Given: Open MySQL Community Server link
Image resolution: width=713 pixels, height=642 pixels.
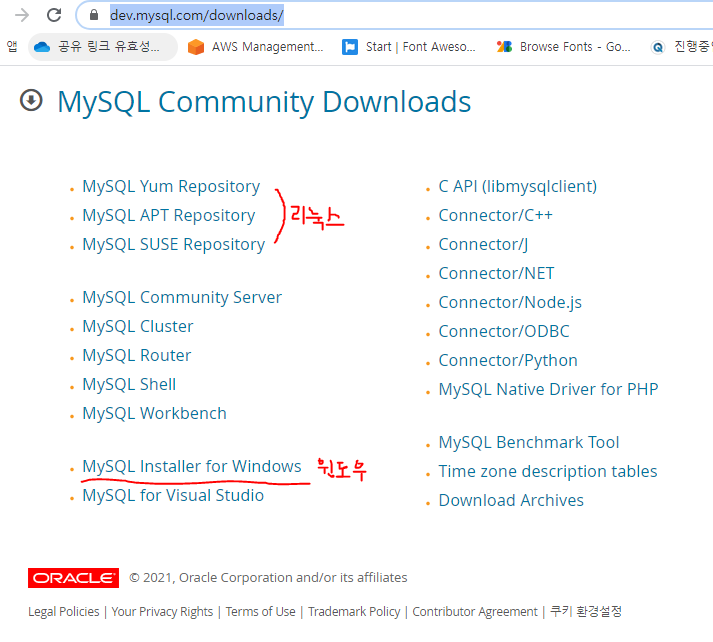Looking at the screenshot, I should (x=182, y=298).
